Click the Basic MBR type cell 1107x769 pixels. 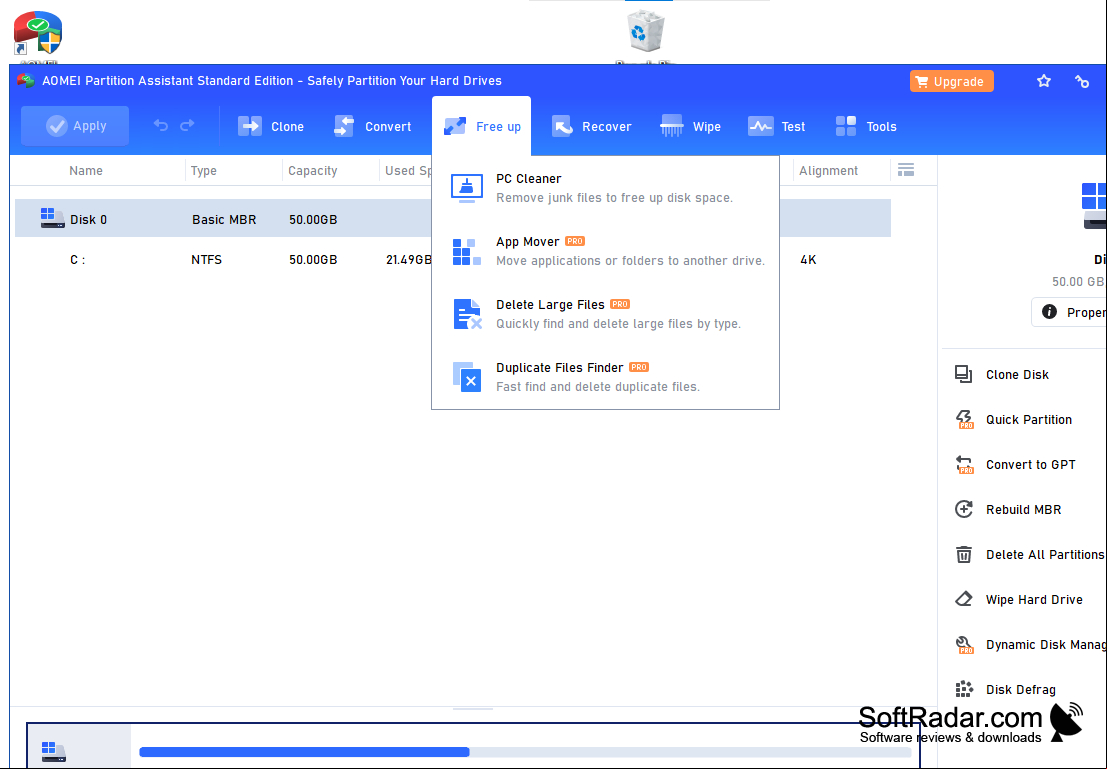pyautogui.click(x=224, y=220)
